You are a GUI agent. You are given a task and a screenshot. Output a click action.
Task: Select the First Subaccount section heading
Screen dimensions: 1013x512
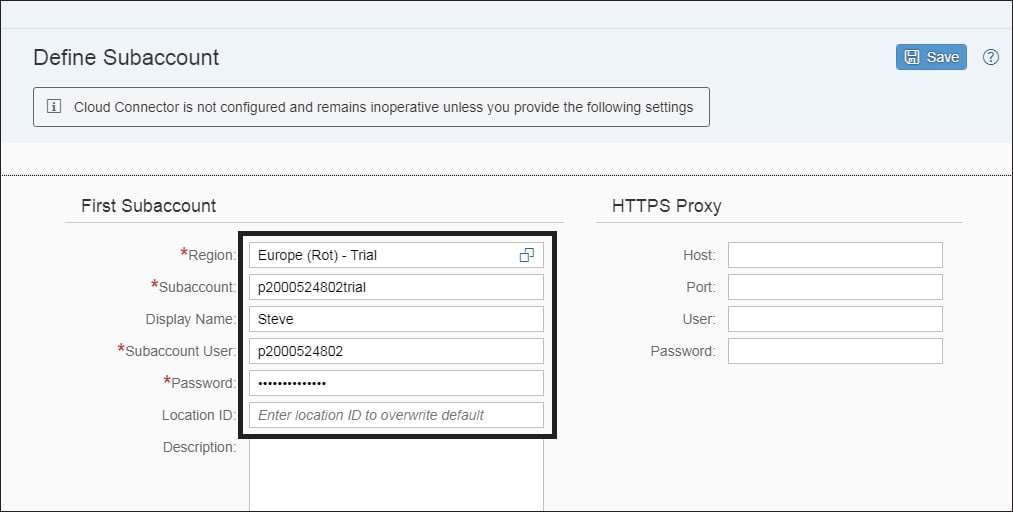[149, 206]
